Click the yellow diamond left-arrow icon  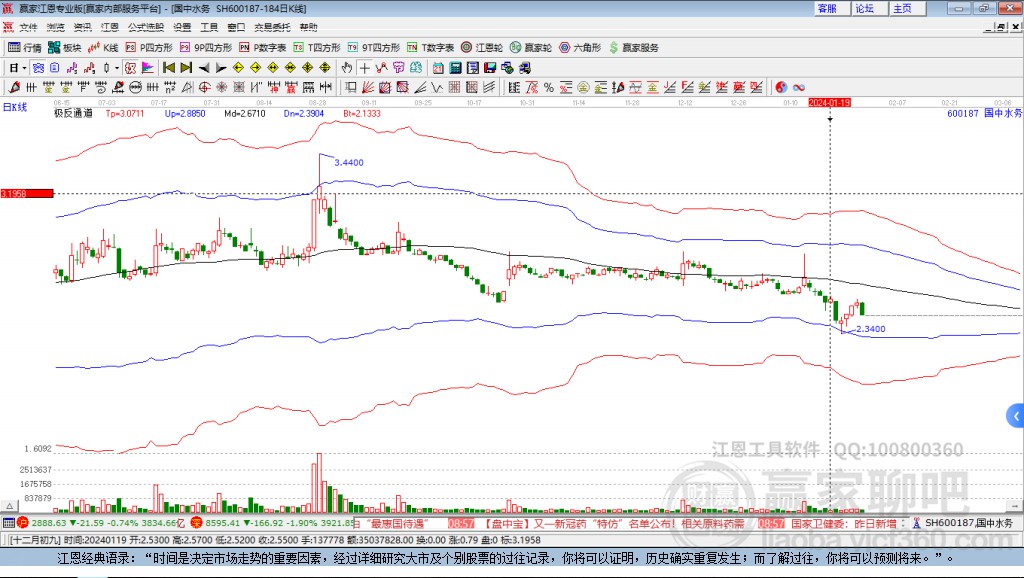click(238, 68)
